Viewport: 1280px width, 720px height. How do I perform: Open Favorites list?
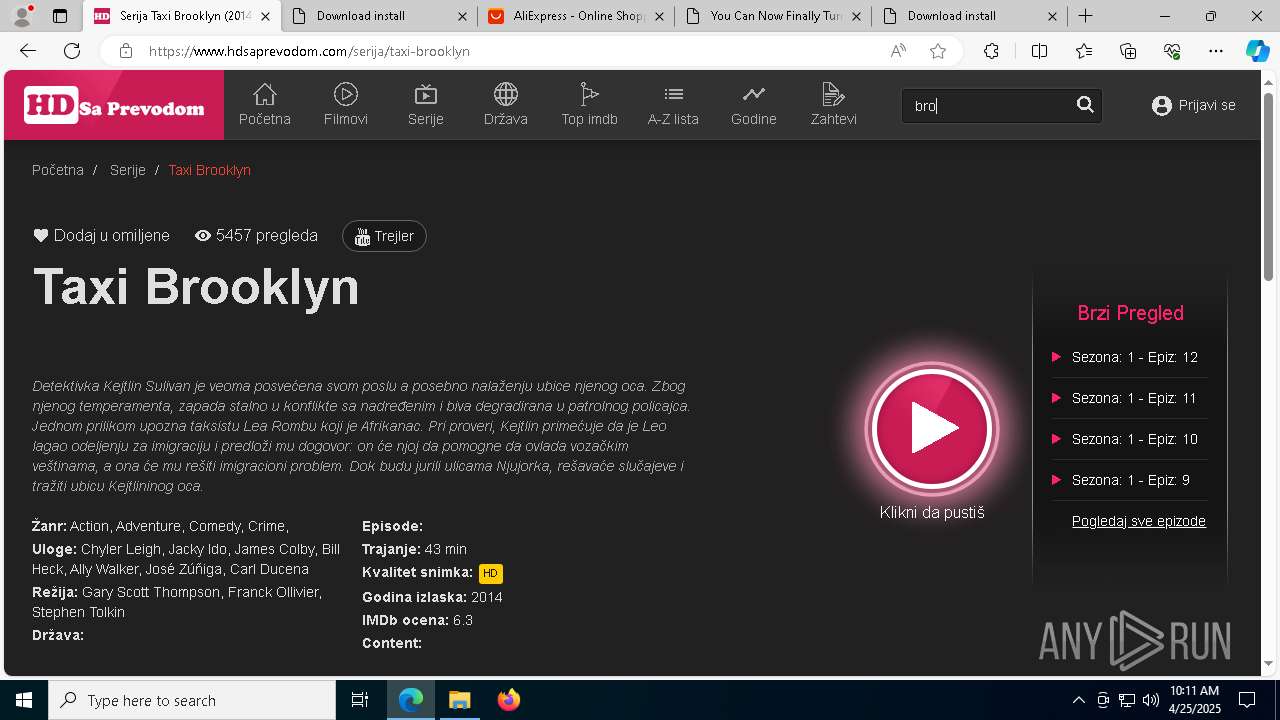point(1084,51)
